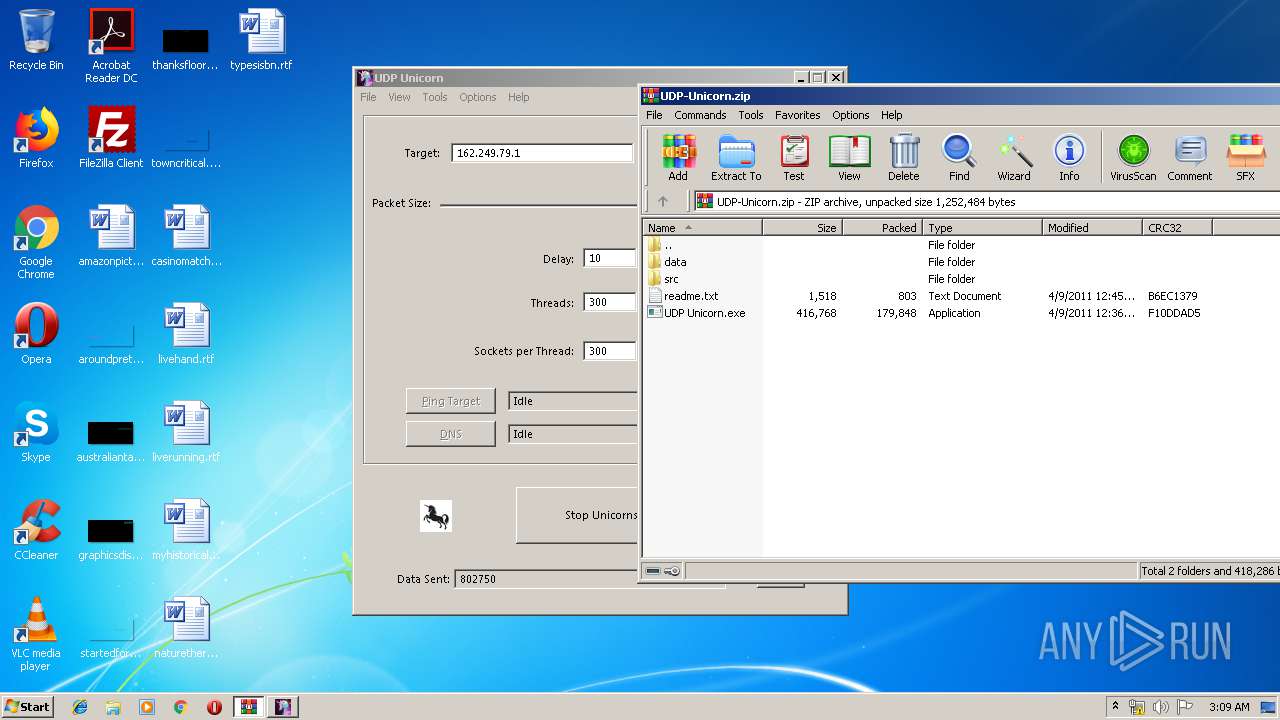Open Google Chrome desktop shortcut
The image size is (1280, 720).
pyautogui.click(x=36, y=242)
